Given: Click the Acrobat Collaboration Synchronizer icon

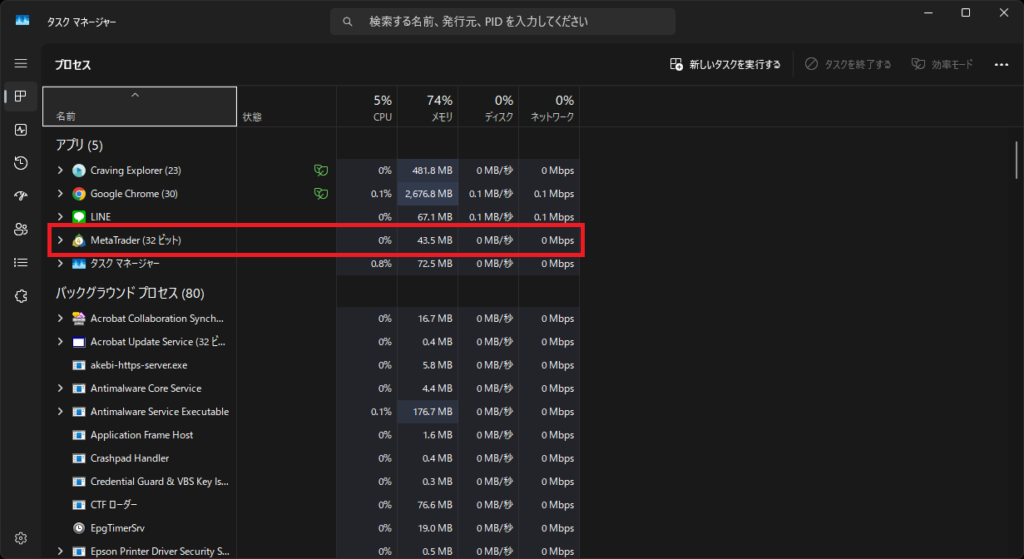Looking at the screenshot, I should [79, 319].
